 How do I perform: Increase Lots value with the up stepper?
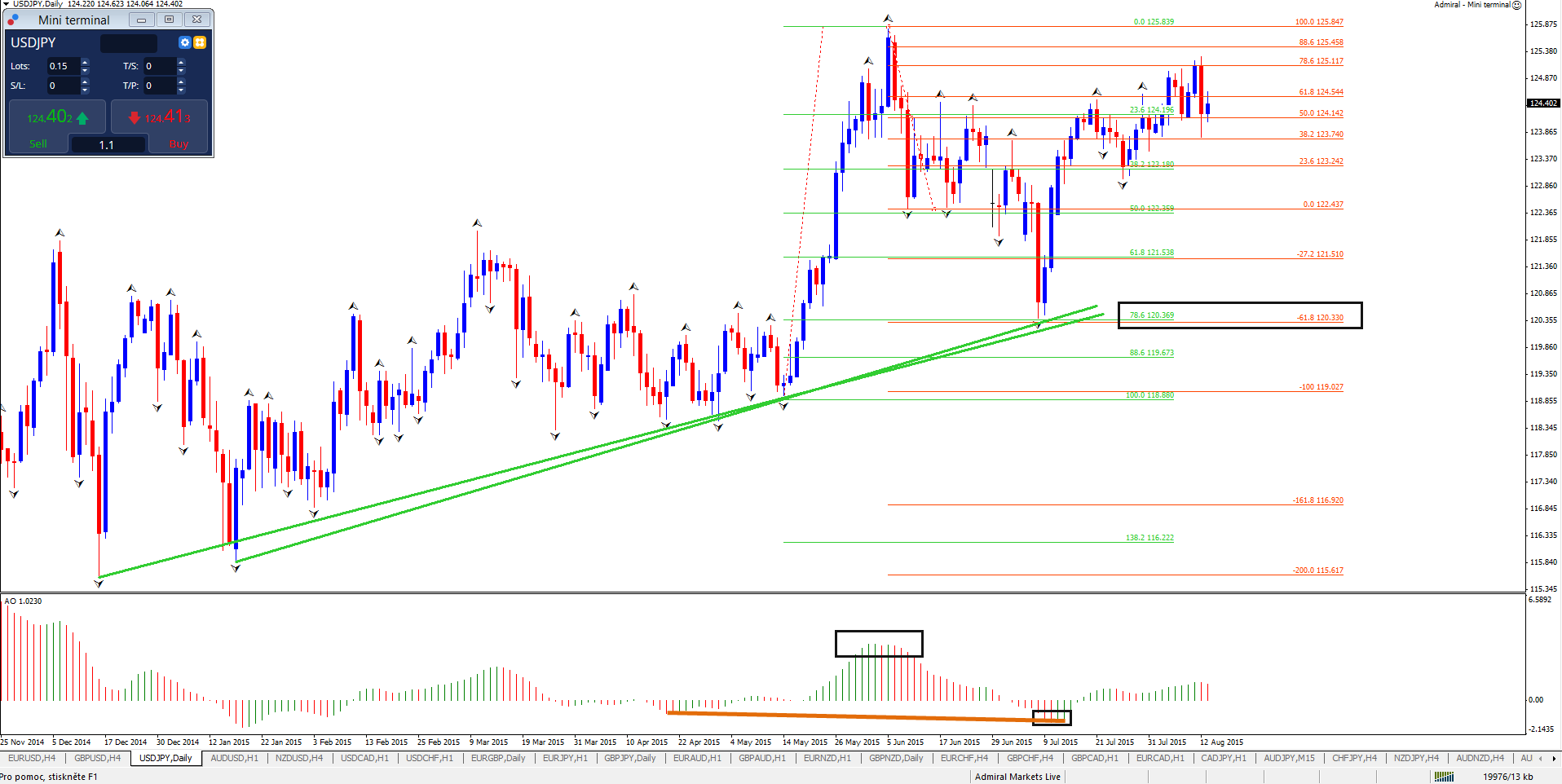tap(85, 62)
